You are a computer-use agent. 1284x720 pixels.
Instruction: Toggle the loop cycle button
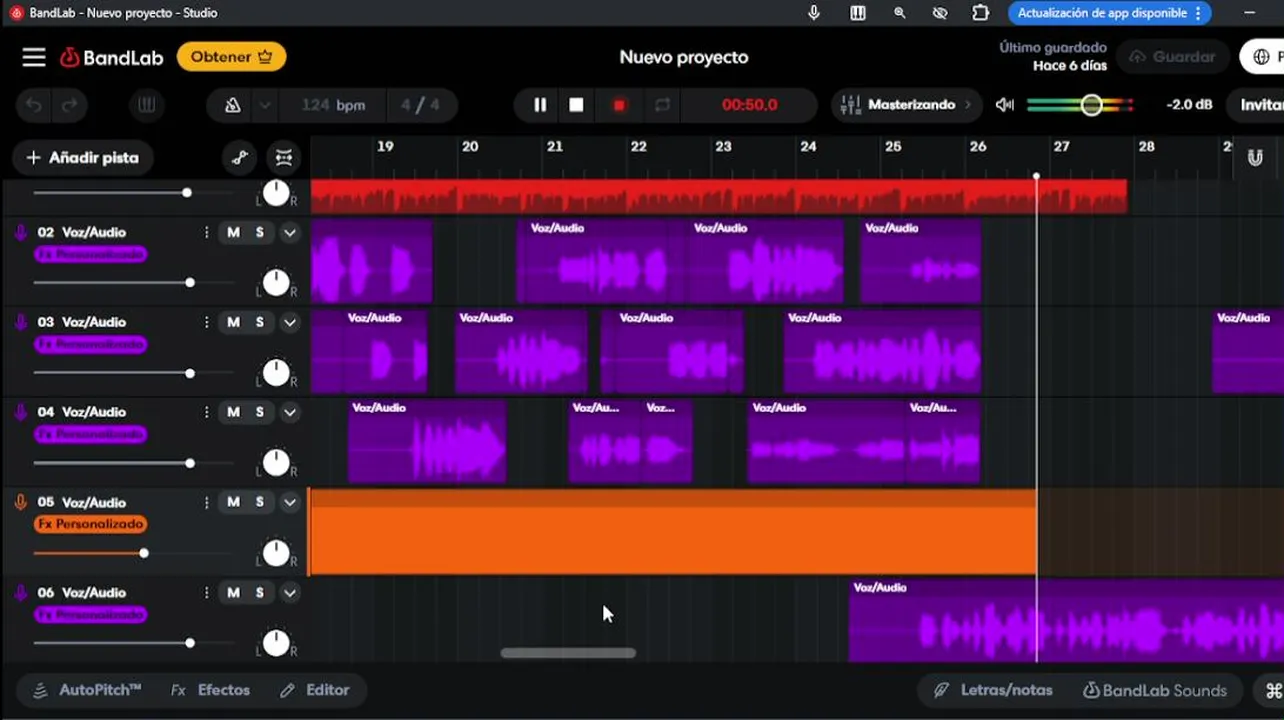tap(661, 105)
